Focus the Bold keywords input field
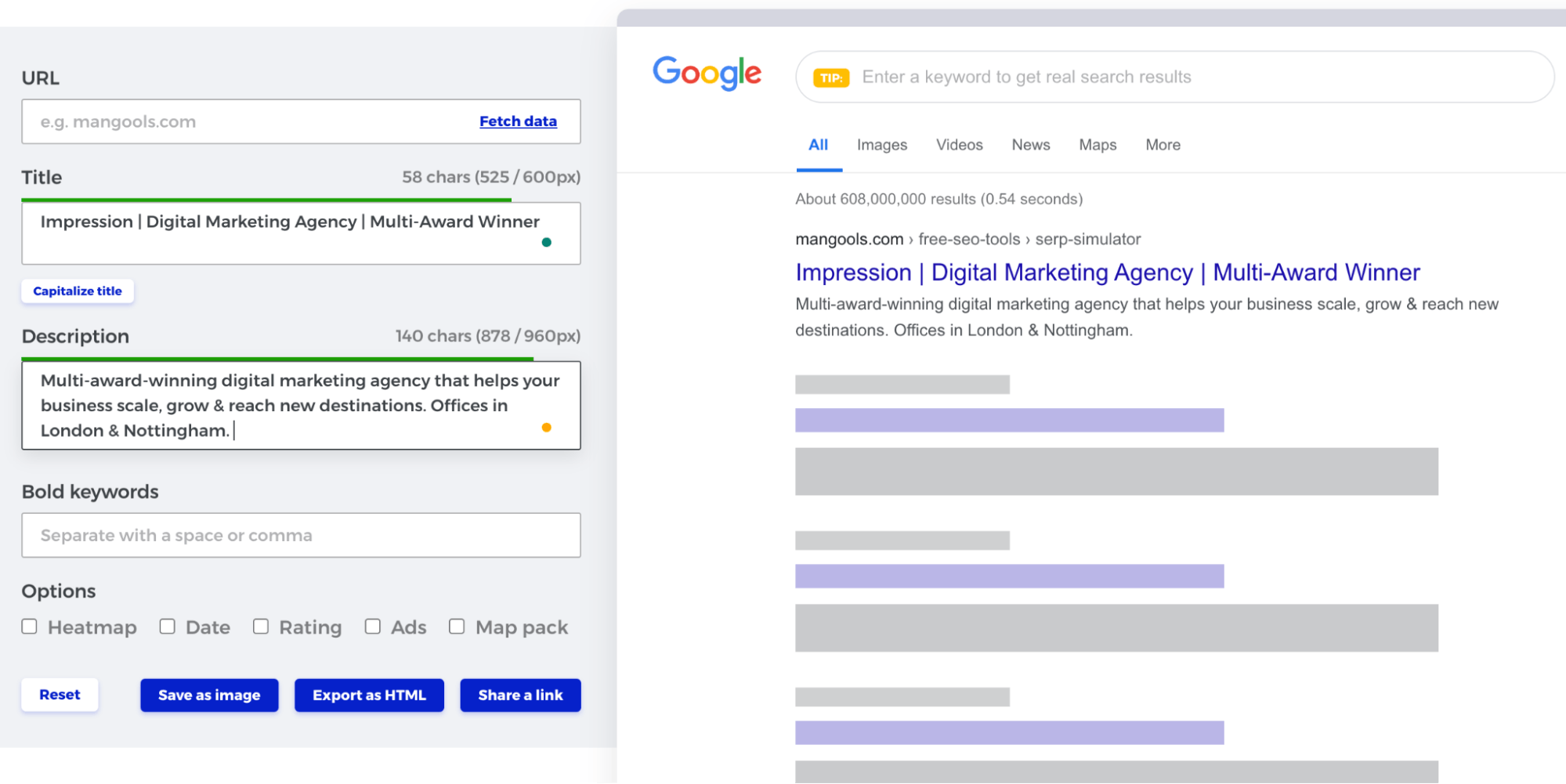The image size is (1566, 784). click(301, 535)
